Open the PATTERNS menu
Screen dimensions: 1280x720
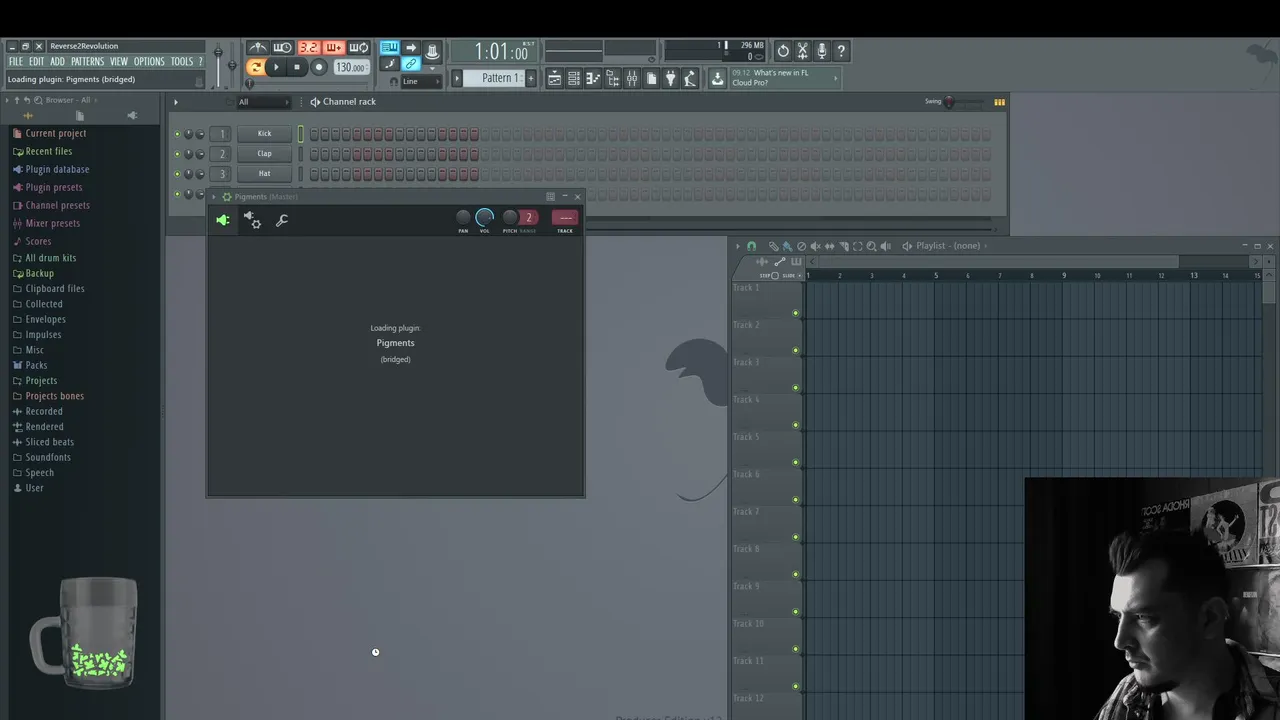tap(87, 62)
